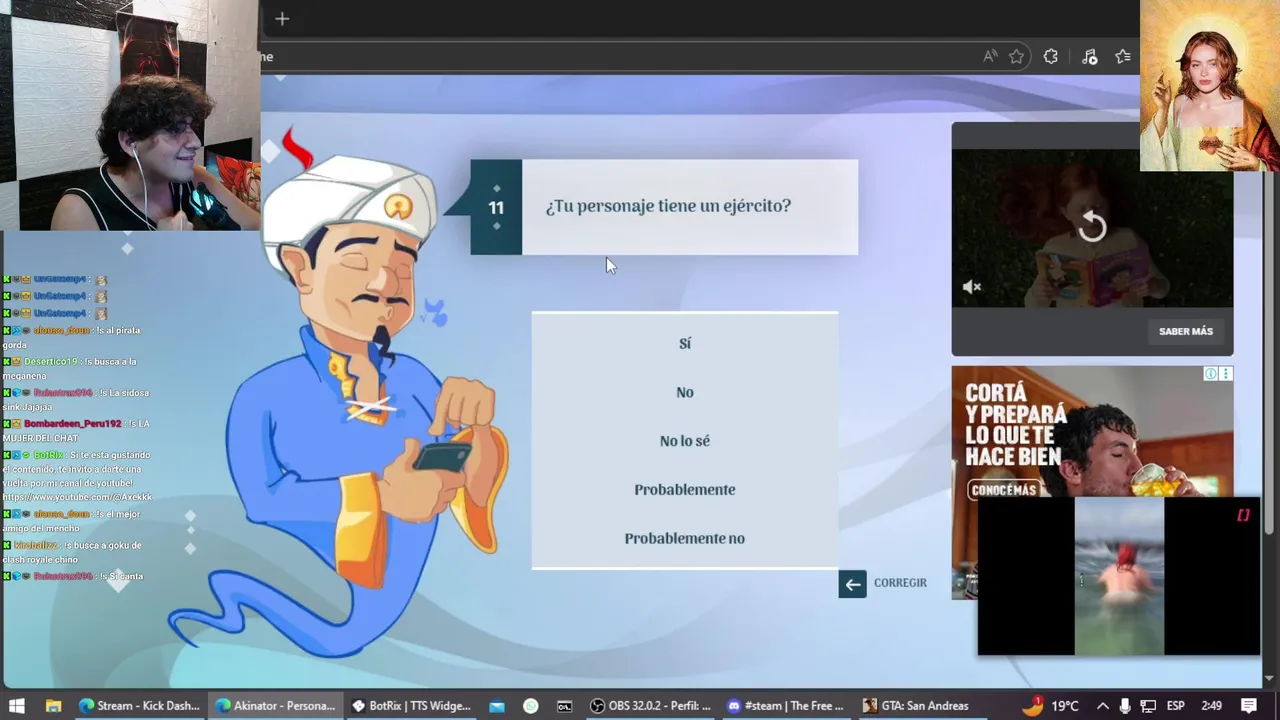The height and width of the screenshot is (720, 1280).
Task: Open the command prompt taskbar icon
Action: click(565, 706)
